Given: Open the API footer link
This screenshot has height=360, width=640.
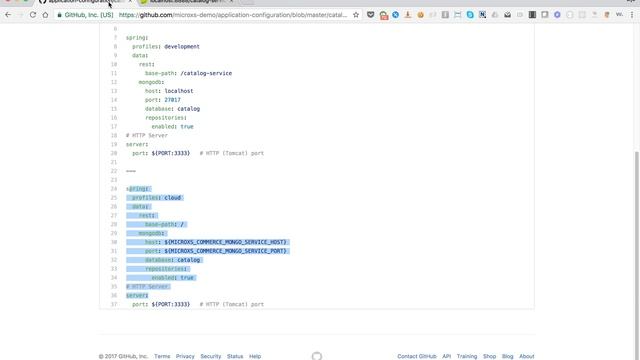Looking at the screenshot, I should coord(447,356).
